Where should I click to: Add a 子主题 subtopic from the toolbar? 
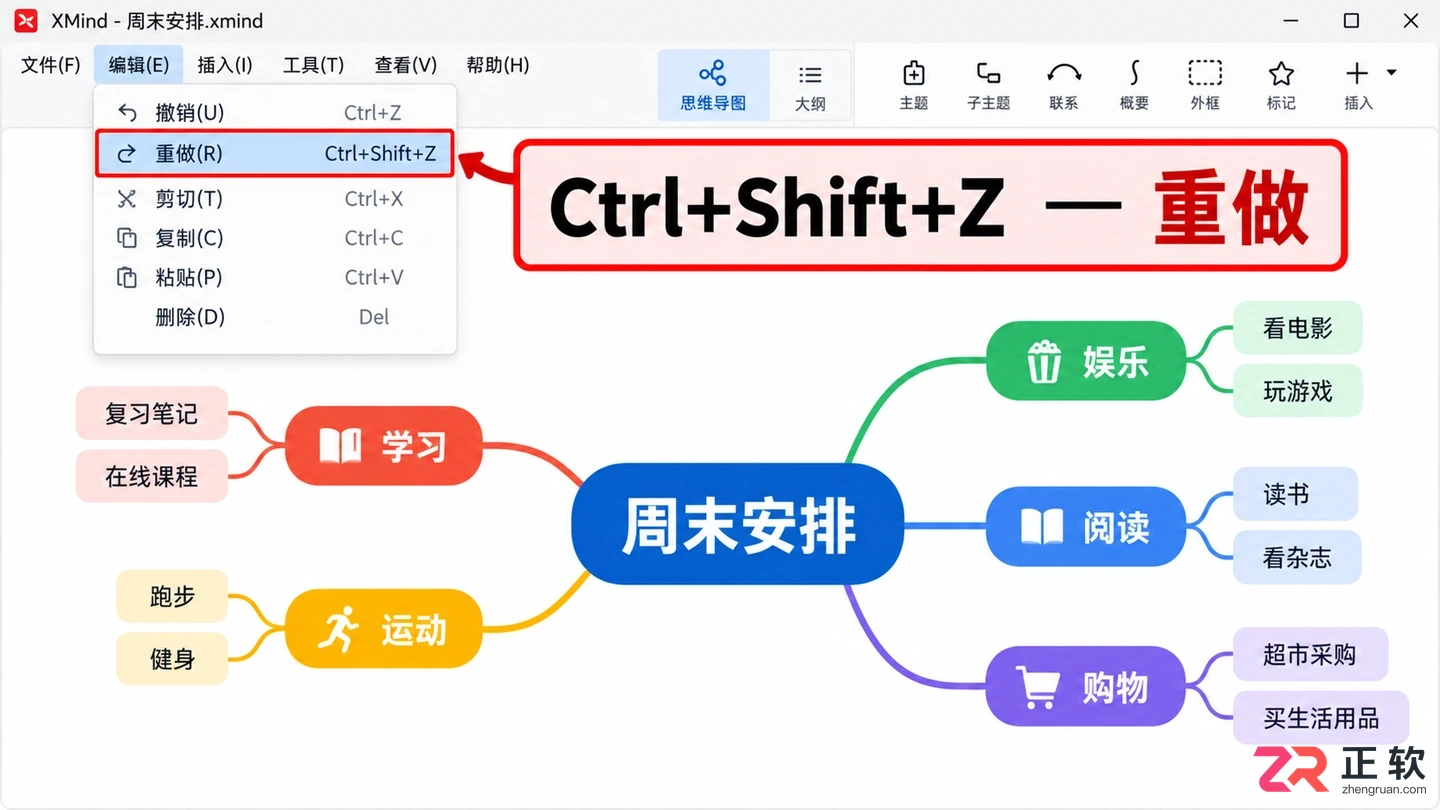(x=988, y=85)
